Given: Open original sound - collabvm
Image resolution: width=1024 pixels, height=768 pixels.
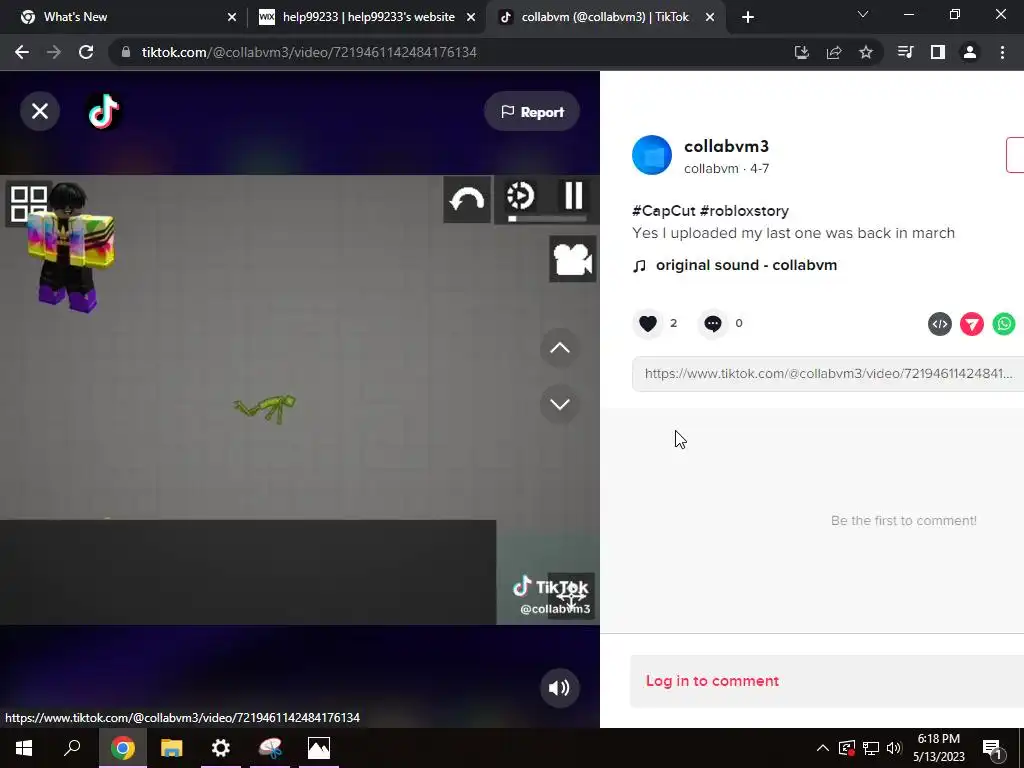Looking at the screenshot, I should pyautogui.click(x=746, y=265).
